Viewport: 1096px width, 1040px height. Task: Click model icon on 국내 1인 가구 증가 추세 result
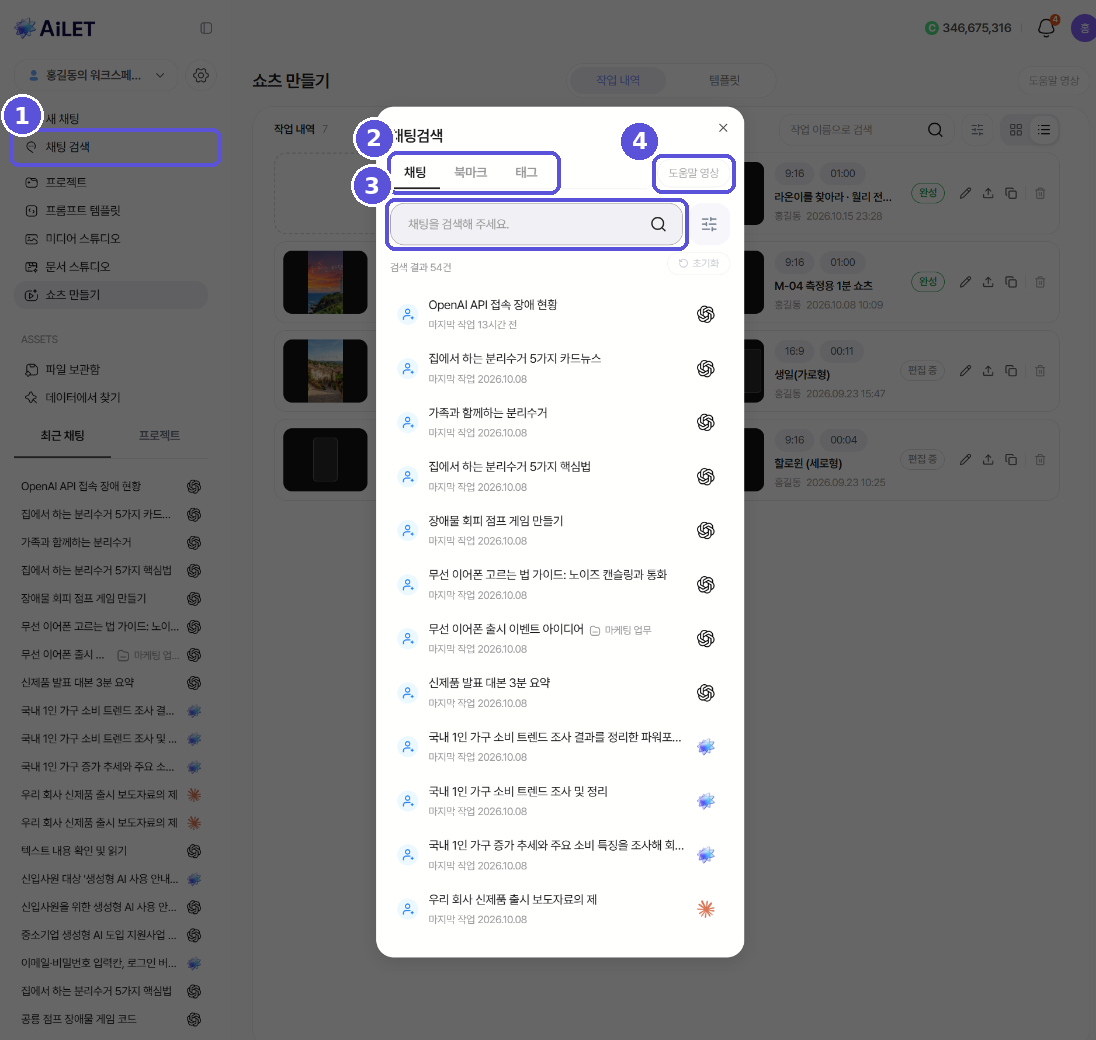(706, 855)
